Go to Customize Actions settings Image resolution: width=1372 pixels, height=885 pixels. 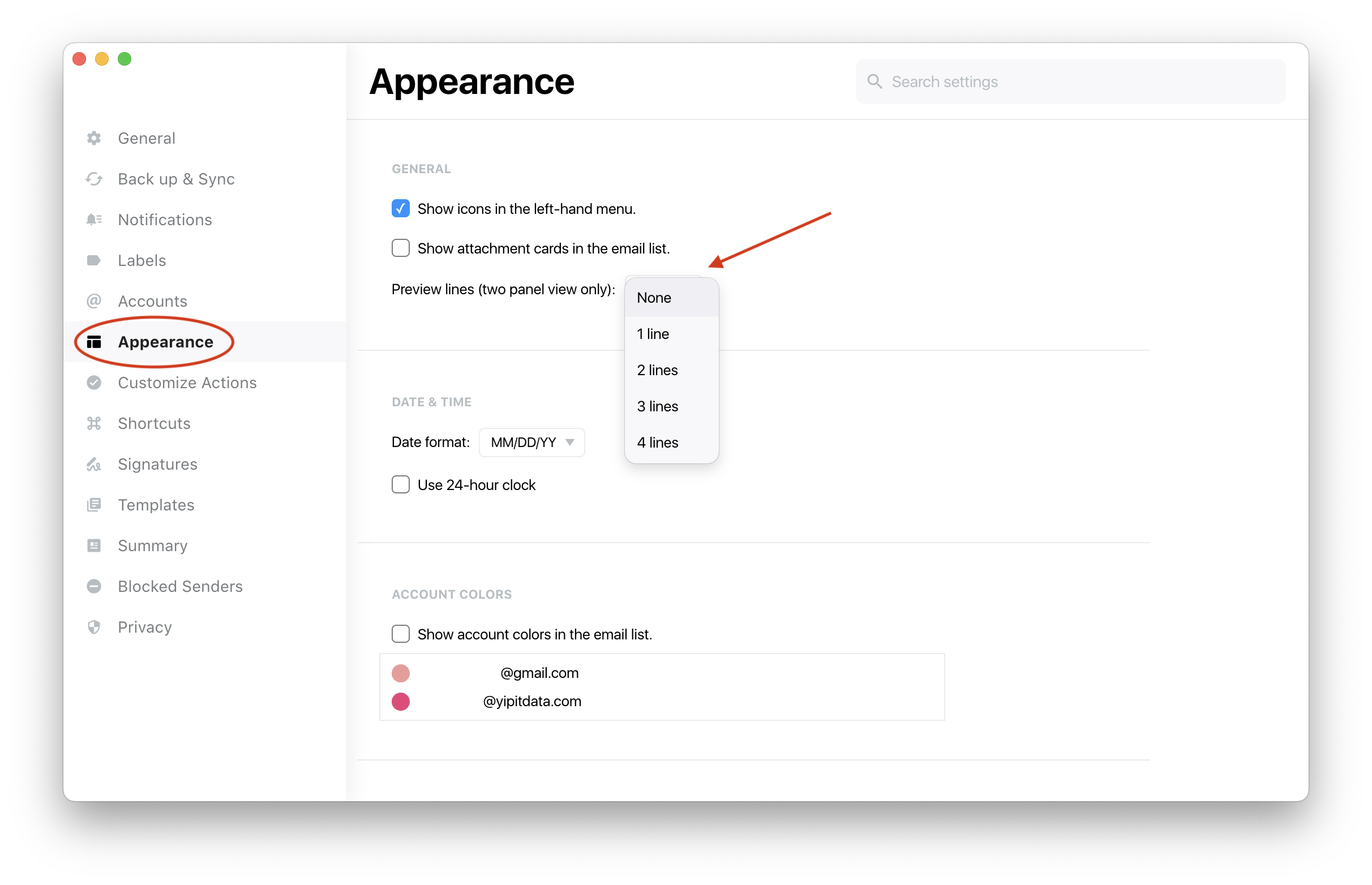187,383
